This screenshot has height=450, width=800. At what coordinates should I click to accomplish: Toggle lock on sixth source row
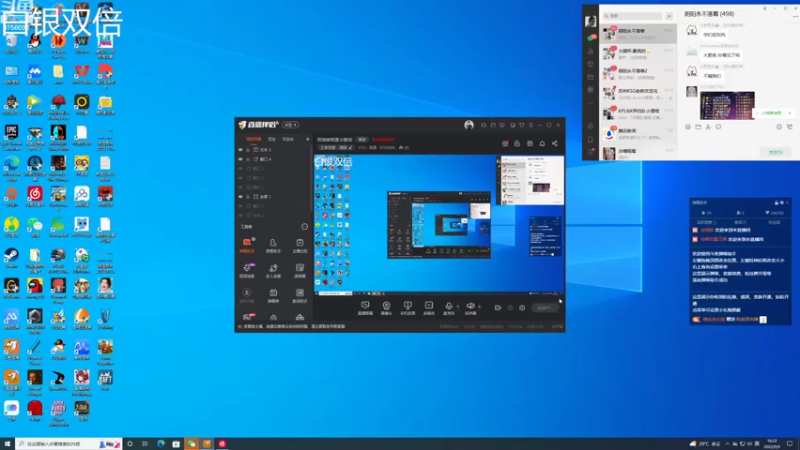[248, 196]
